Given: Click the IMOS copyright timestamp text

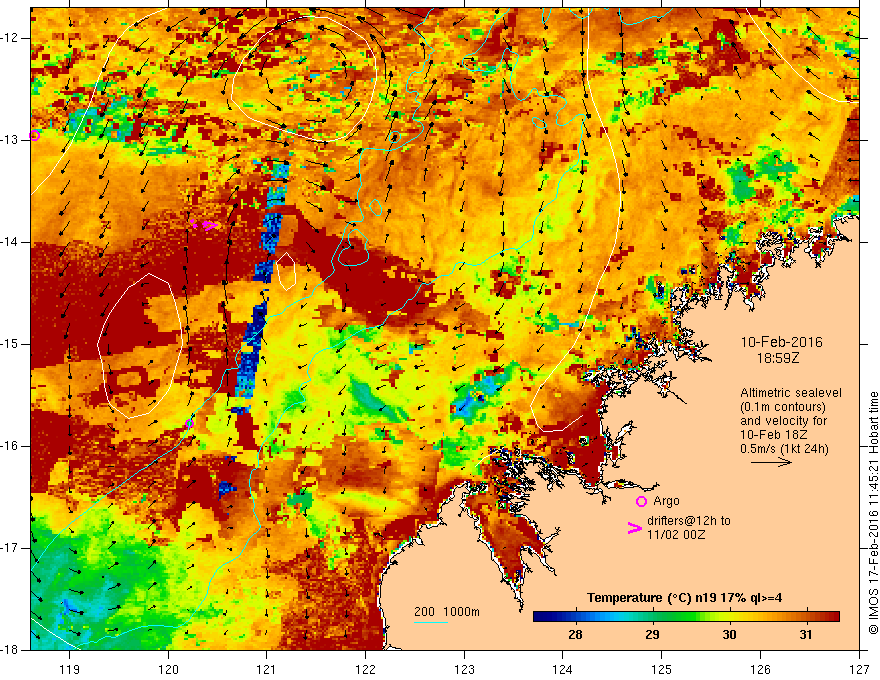Looking at the screenshot, I should click(x=873, y=513).
